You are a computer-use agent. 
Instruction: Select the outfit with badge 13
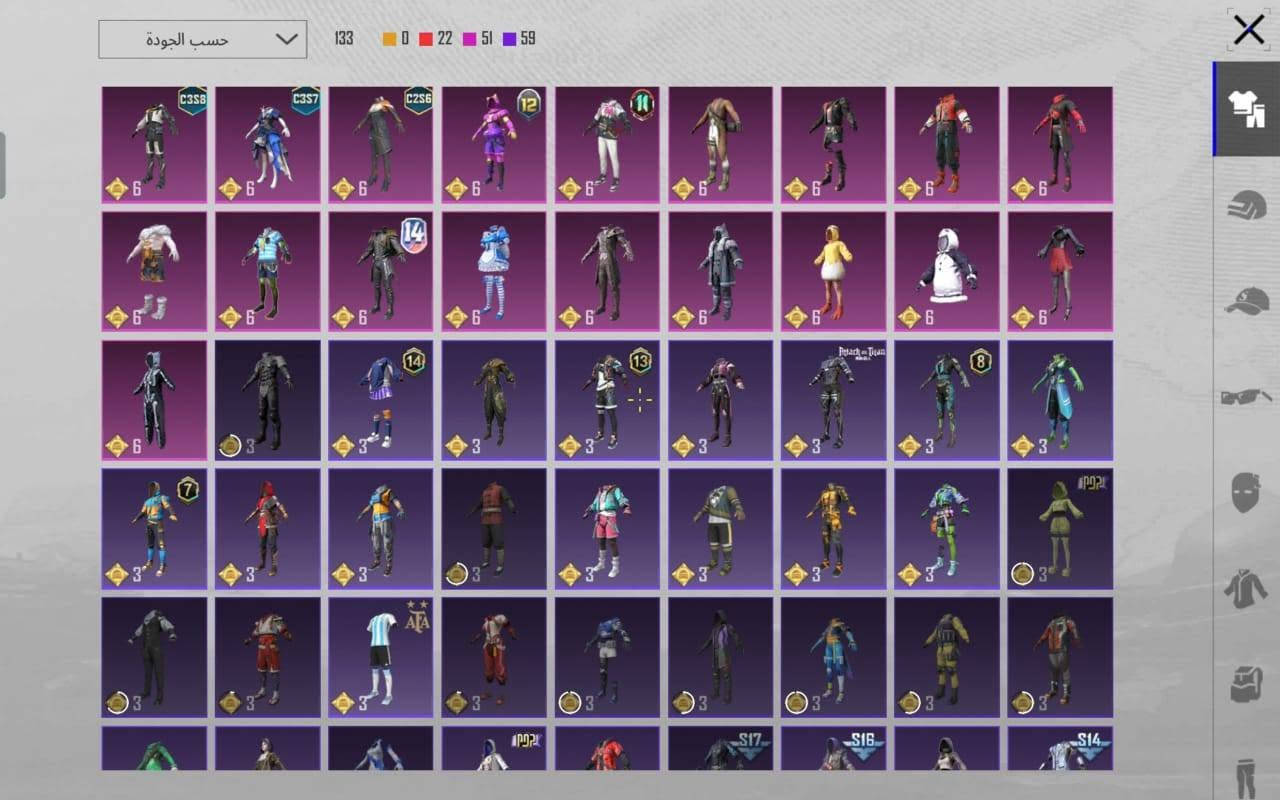click(x=607, y=400)
